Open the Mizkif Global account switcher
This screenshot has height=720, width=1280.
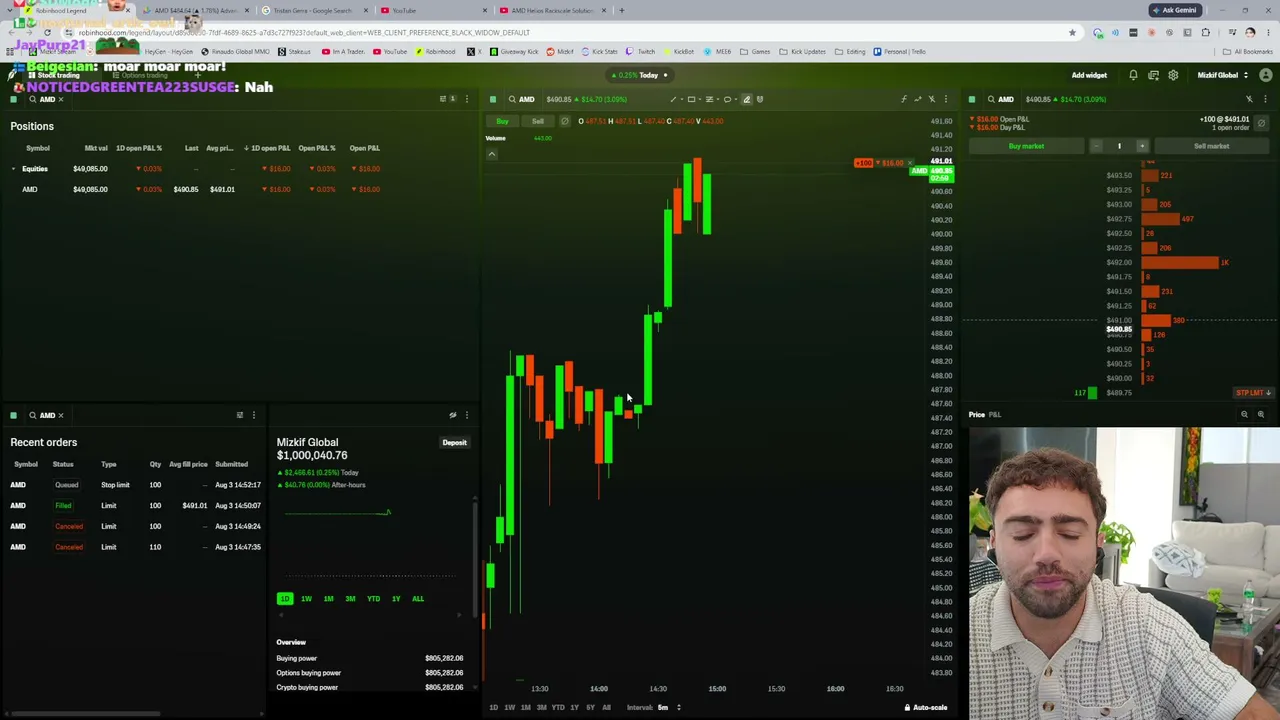(1222, 75)
